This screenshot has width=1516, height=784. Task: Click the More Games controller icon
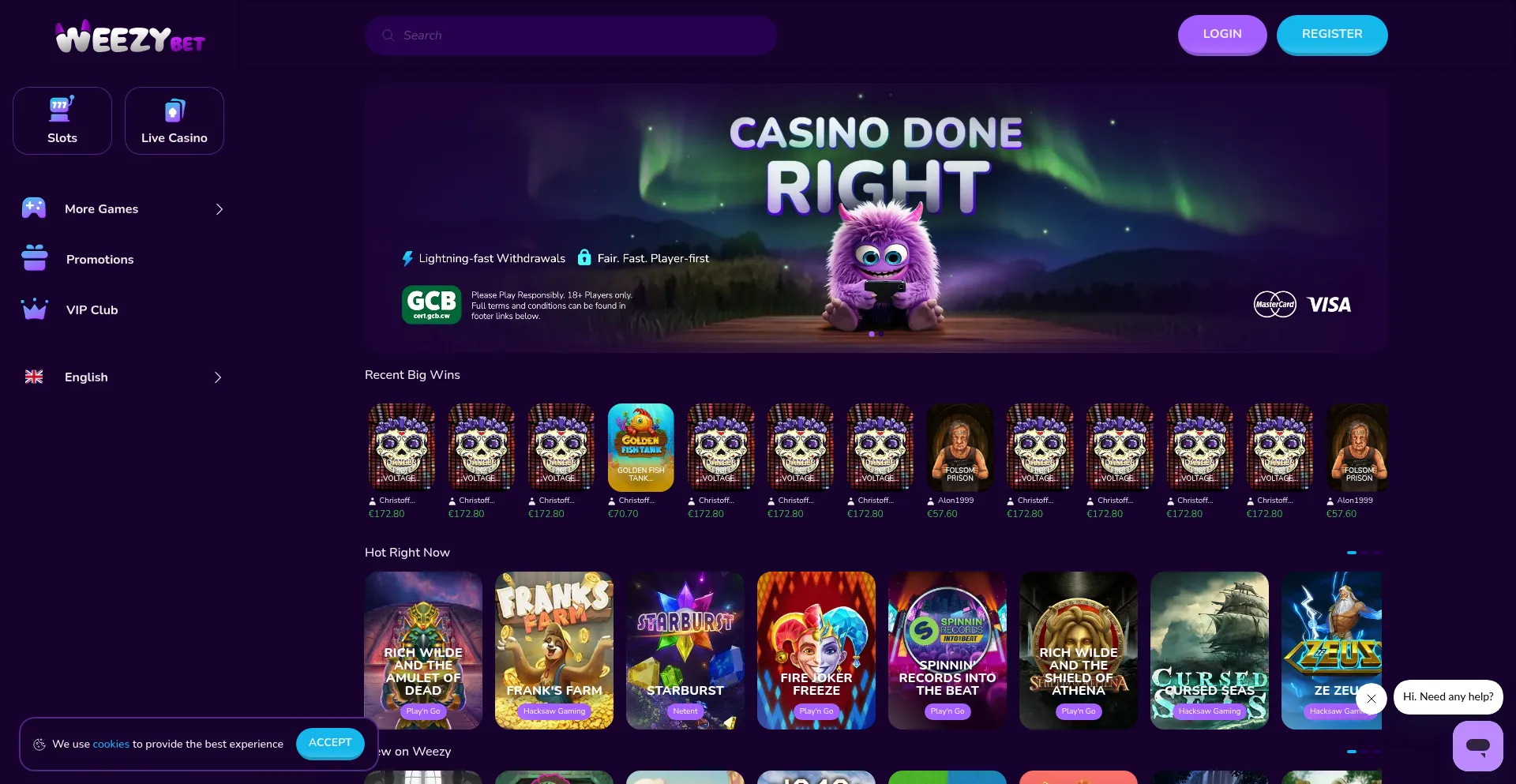click(34, 208)
